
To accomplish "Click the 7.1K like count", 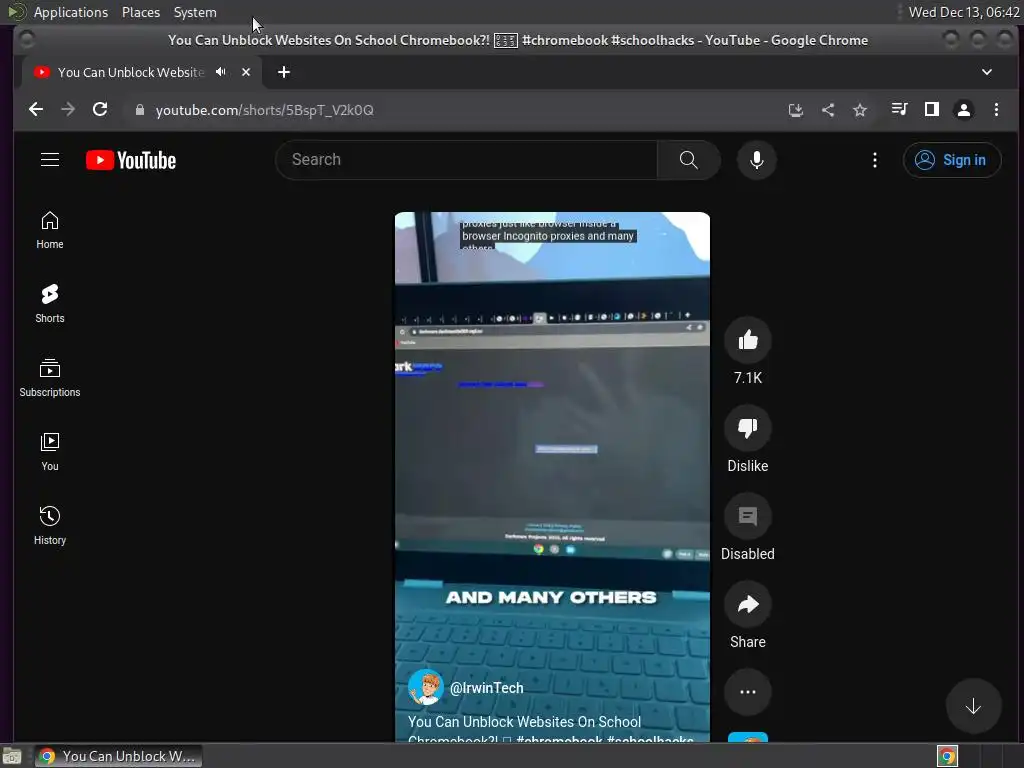I will [748, 377].
